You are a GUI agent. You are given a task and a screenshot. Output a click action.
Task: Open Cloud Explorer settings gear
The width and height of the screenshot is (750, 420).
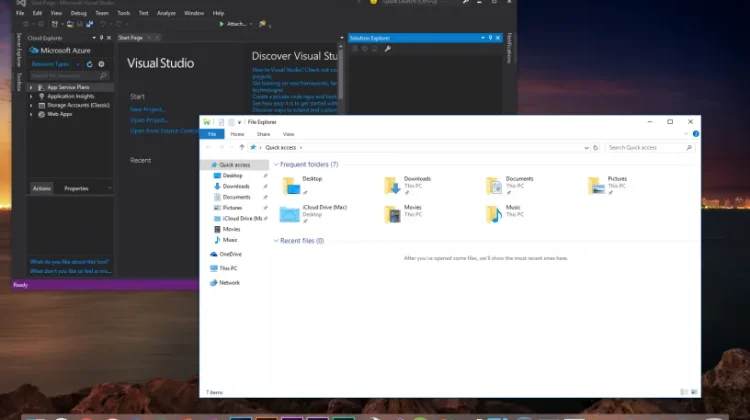click(101, 64)
